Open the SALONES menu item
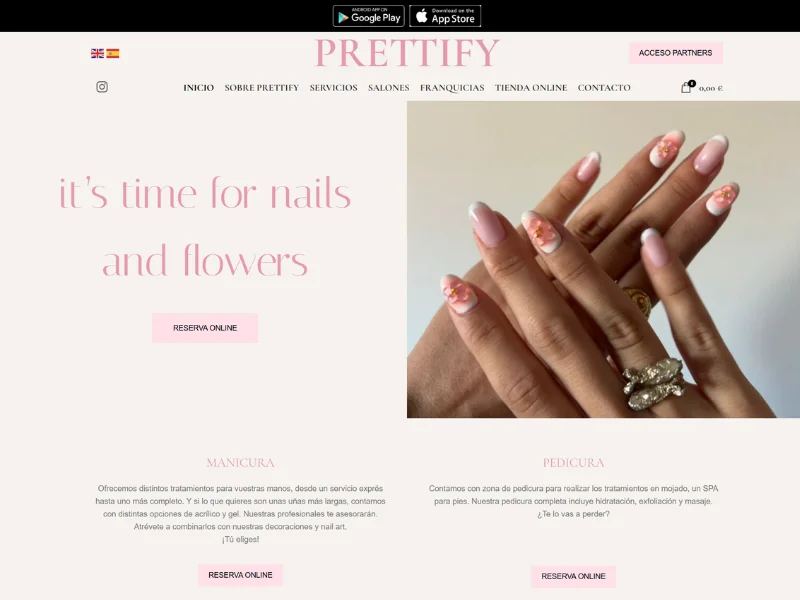The height and width of the screenshot is (600, 800). [389, 88]
